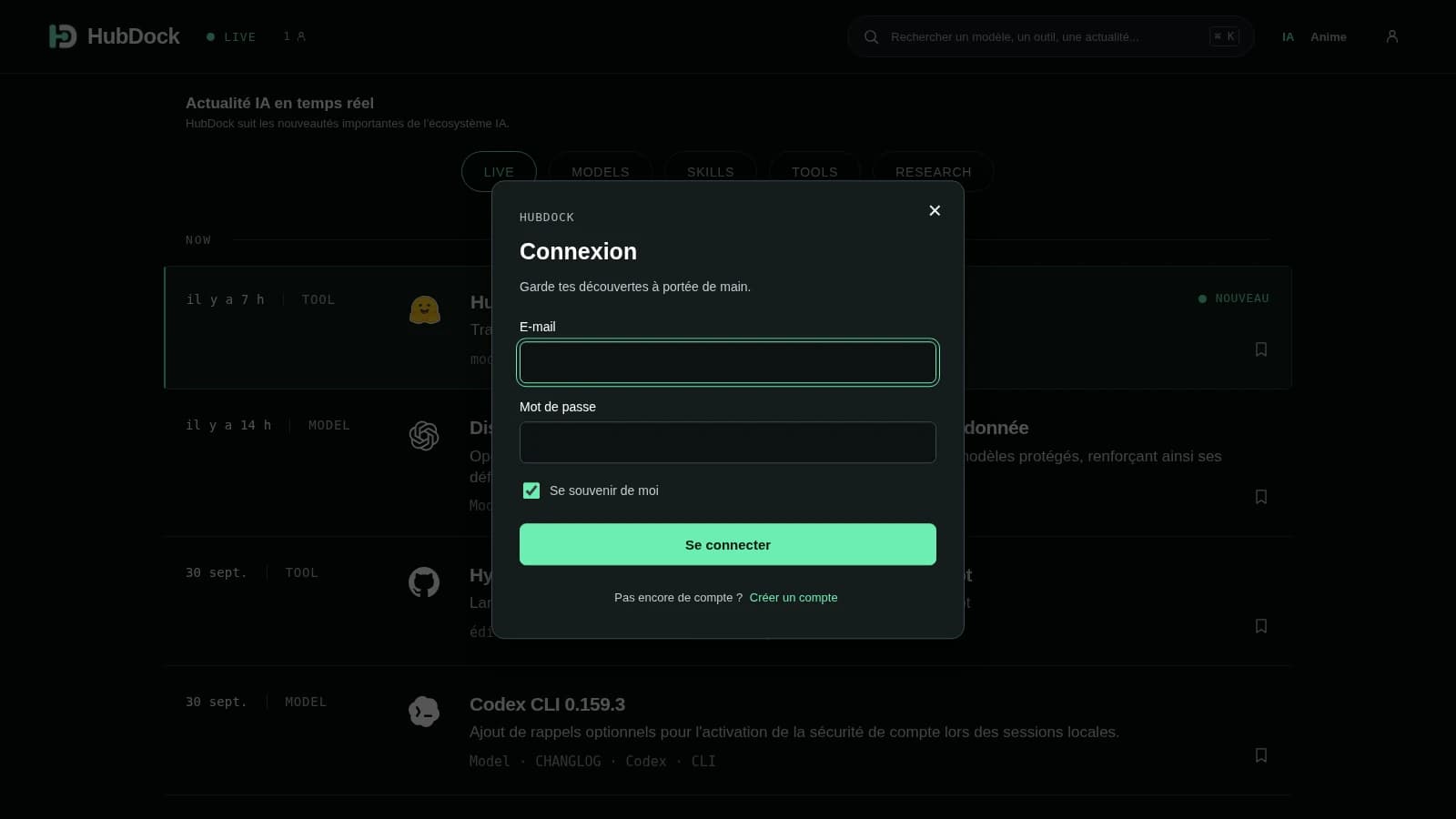The image size is (1456, 819).
Task: Click the Actualité IA en temps réel heading
Action: [279, 103]
